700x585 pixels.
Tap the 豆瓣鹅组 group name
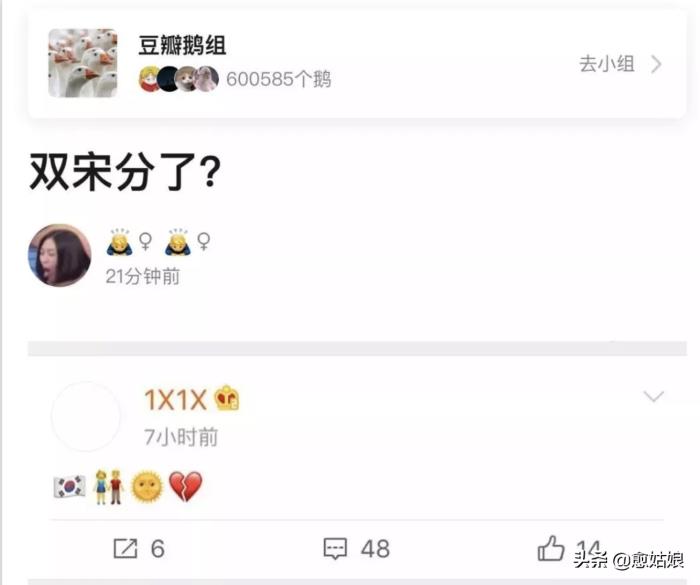(x=182, y=46)
